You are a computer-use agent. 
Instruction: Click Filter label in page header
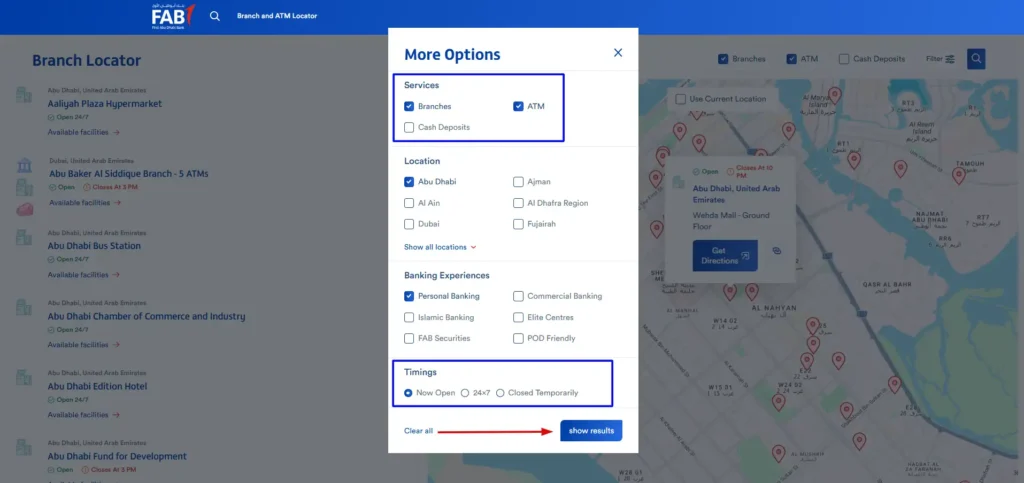(x=934, y=59)
